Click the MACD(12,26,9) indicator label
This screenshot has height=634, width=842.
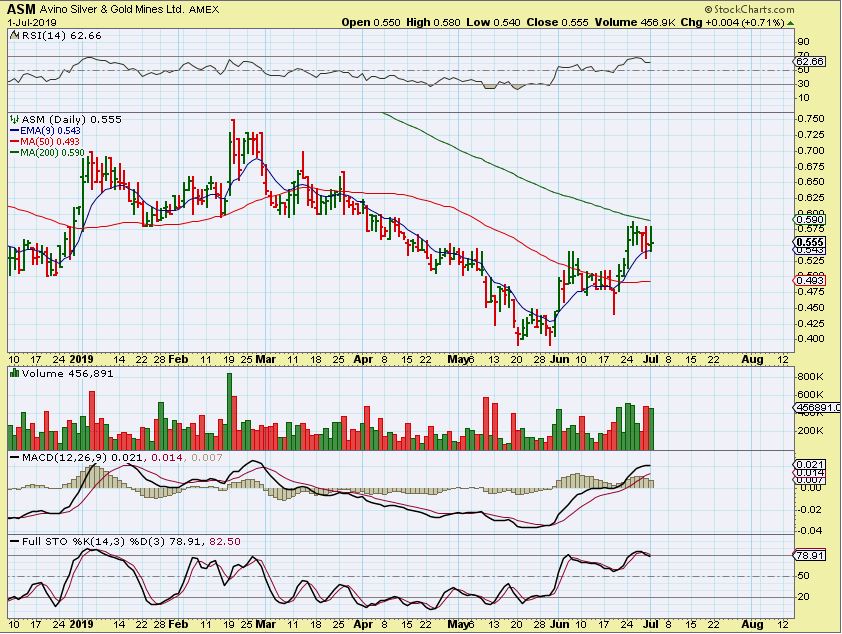(64, 457)
